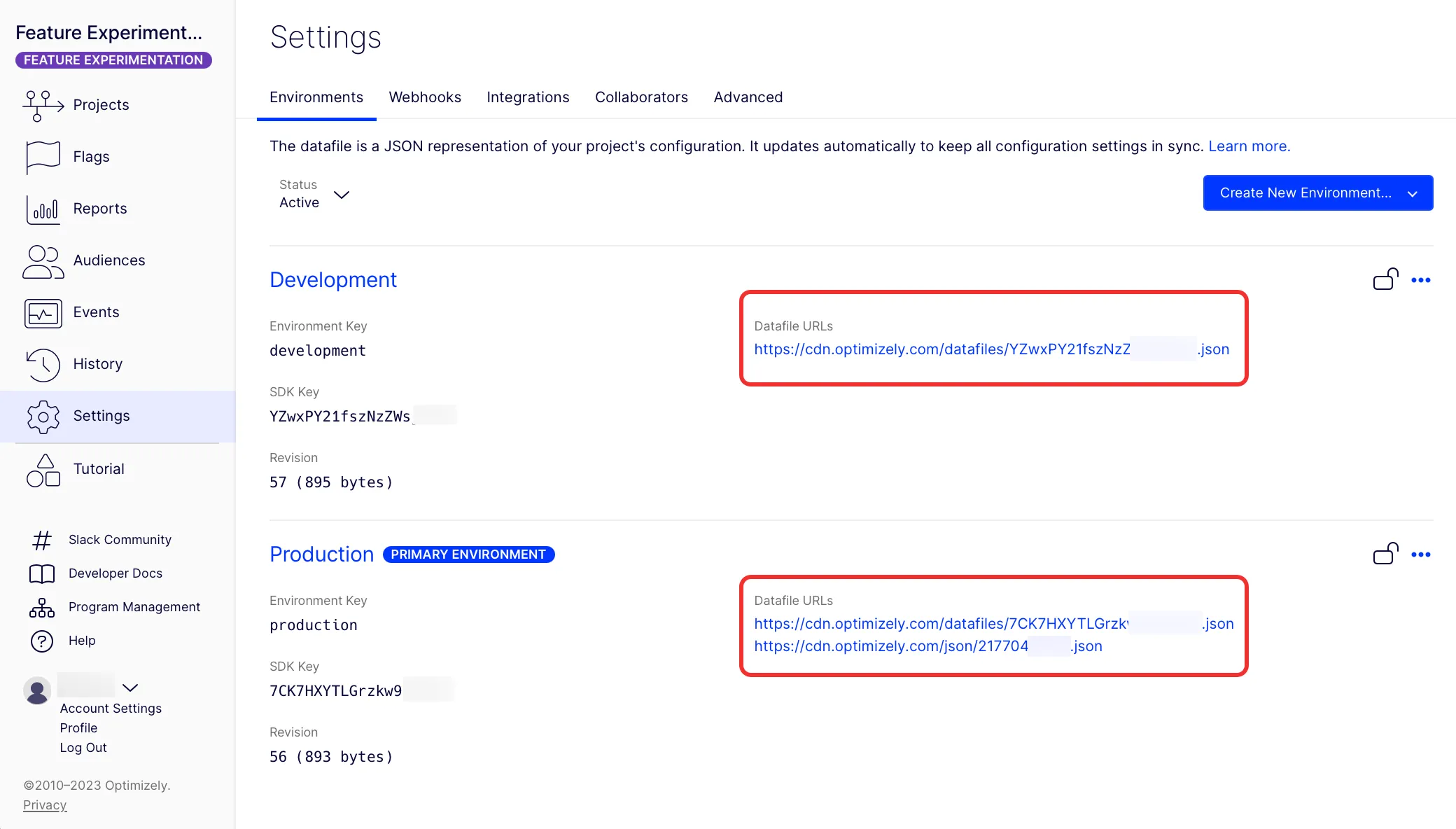This screenshot has height=829, width=1456.
Task: Open more options for Development environment
Action: (1421, 280)
